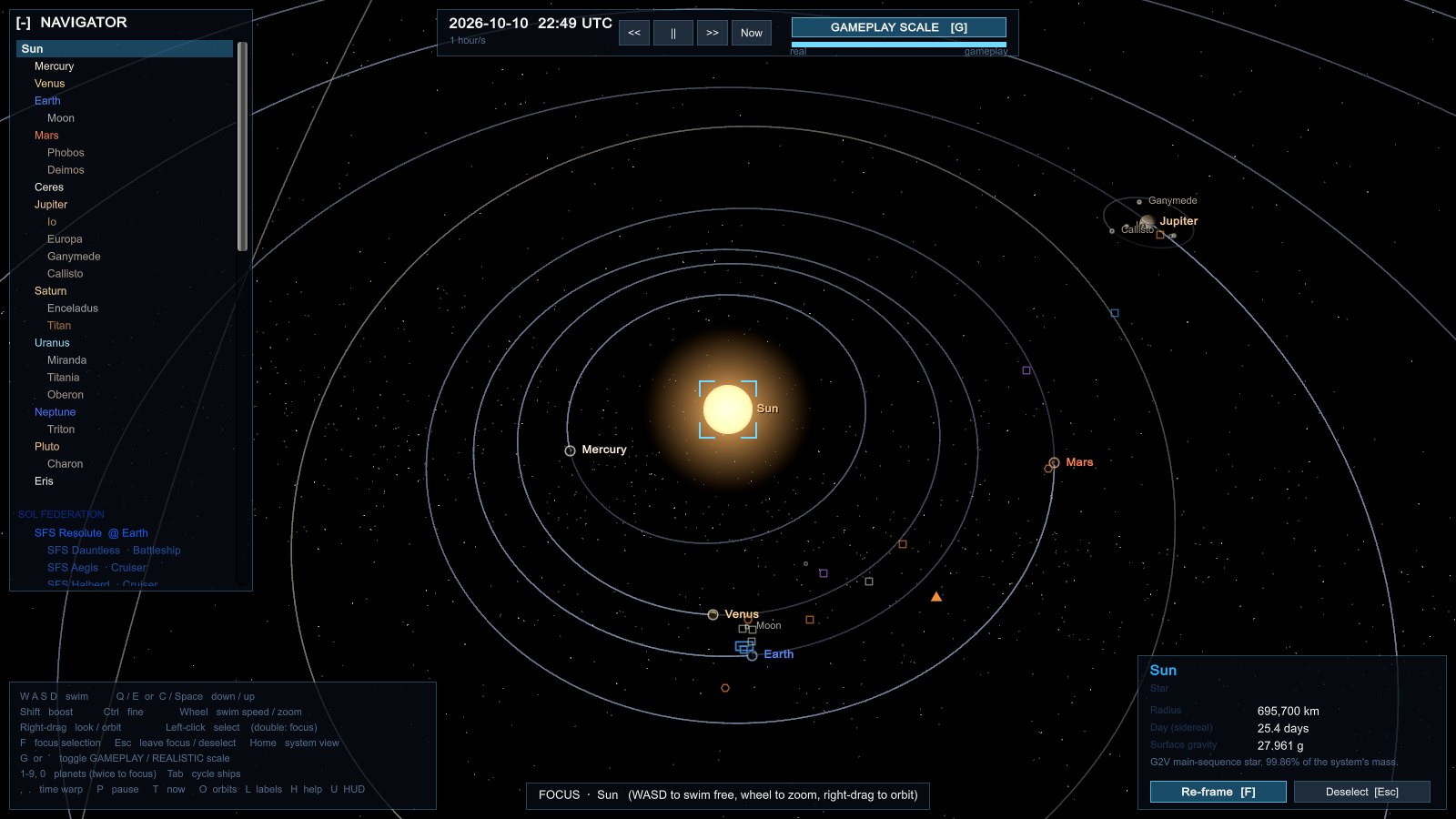Viewport: 1456px width, 819px height.
Task: Toggle GAMEPLAY SCALE [G] button
Action: click(899, 27)
